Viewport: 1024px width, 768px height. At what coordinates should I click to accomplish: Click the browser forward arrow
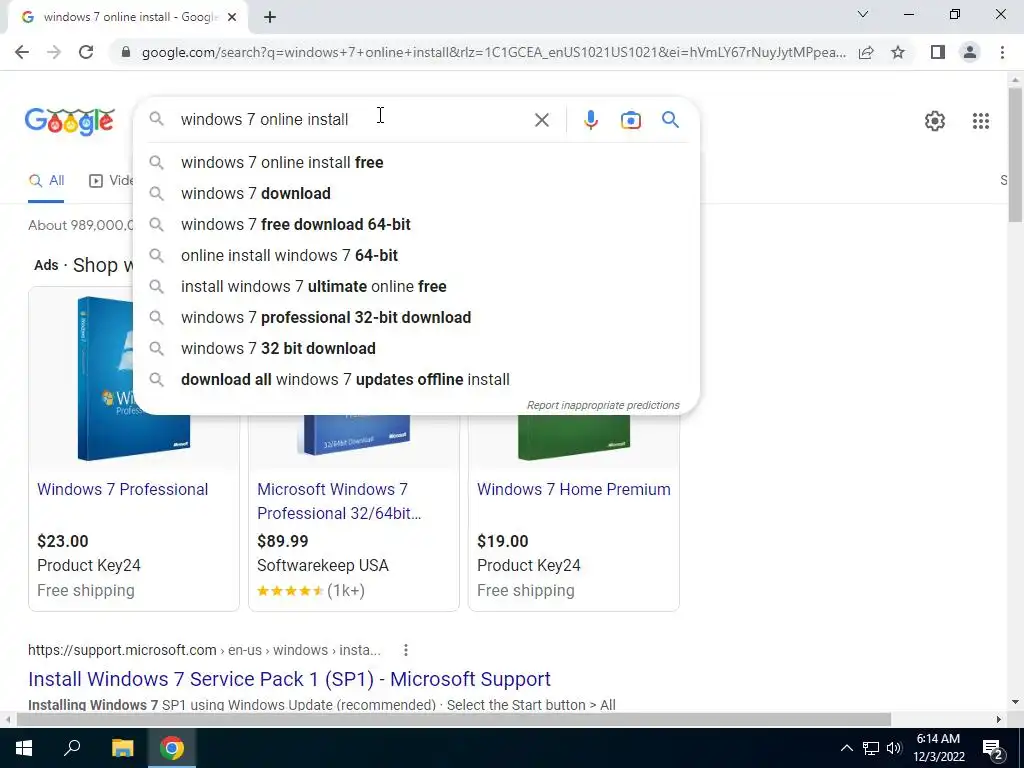click(x=54, y=52)
